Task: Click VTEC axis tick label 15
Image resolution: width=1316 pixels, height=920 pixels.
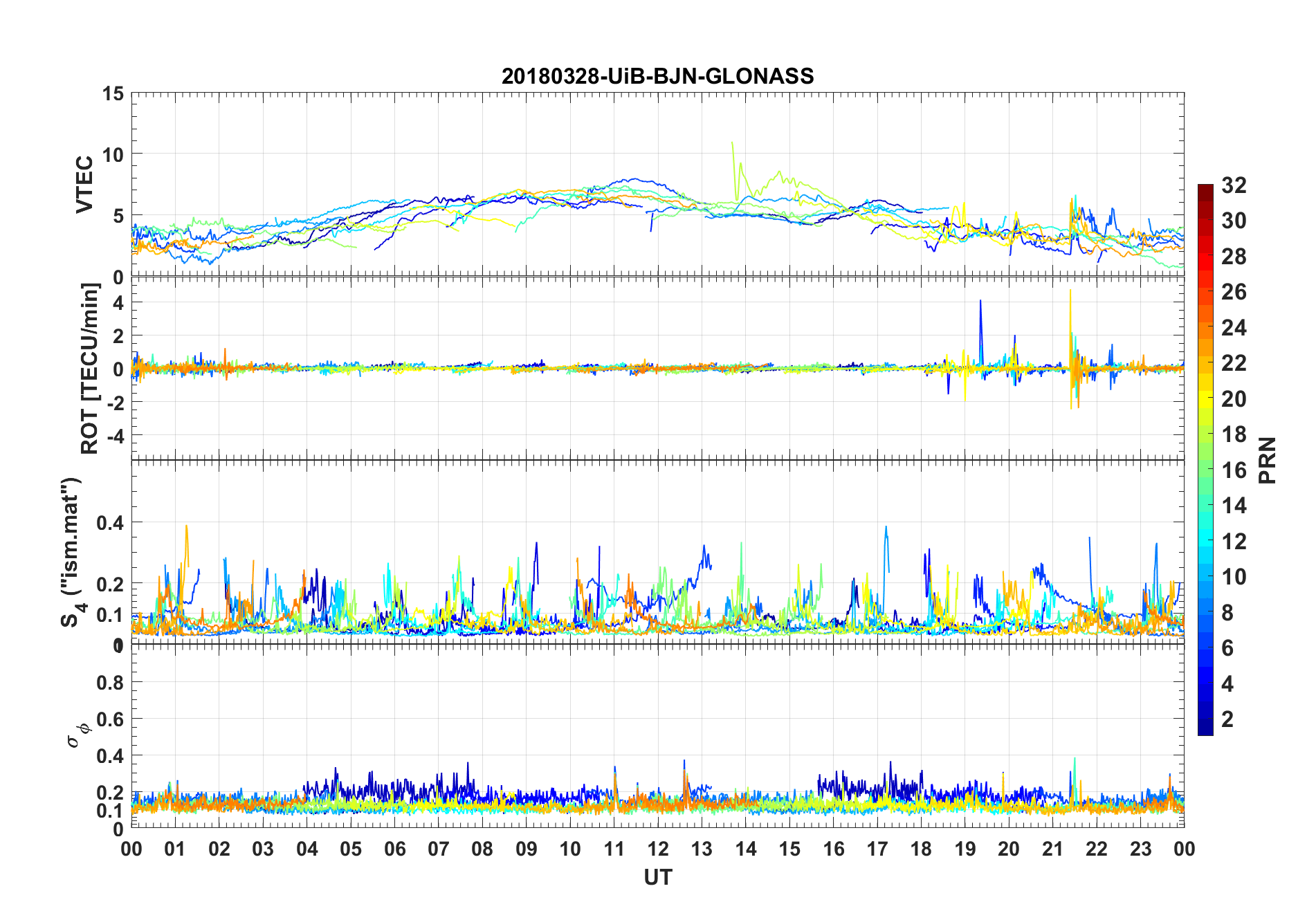Action: point(113,93)
